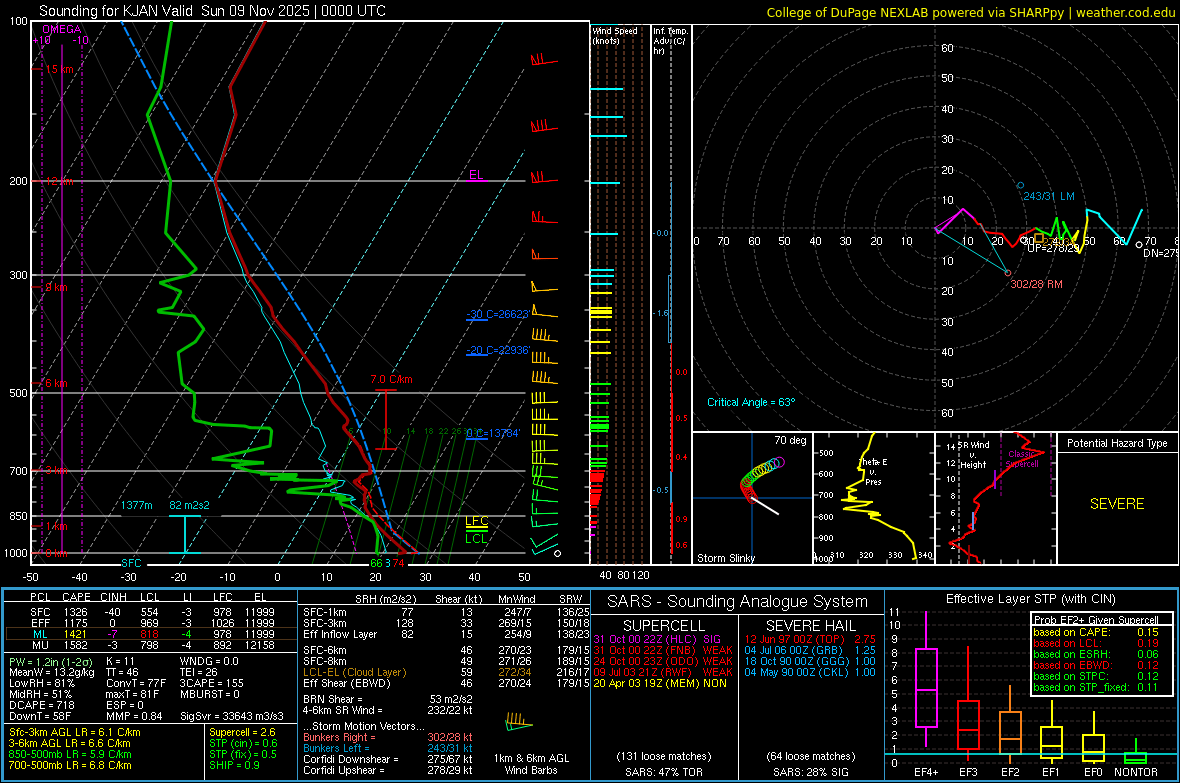Click the SFC-1km shear row label

tap(325, 613)
